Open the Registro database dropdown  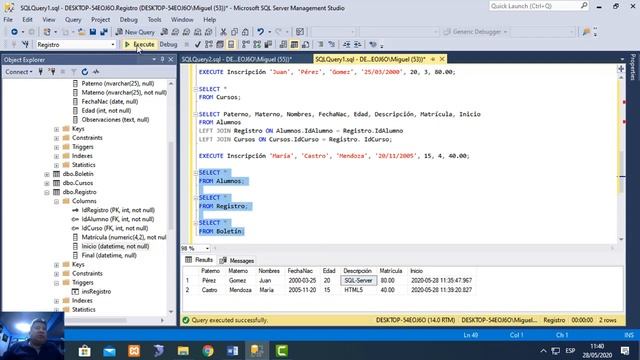click(113, 44)
